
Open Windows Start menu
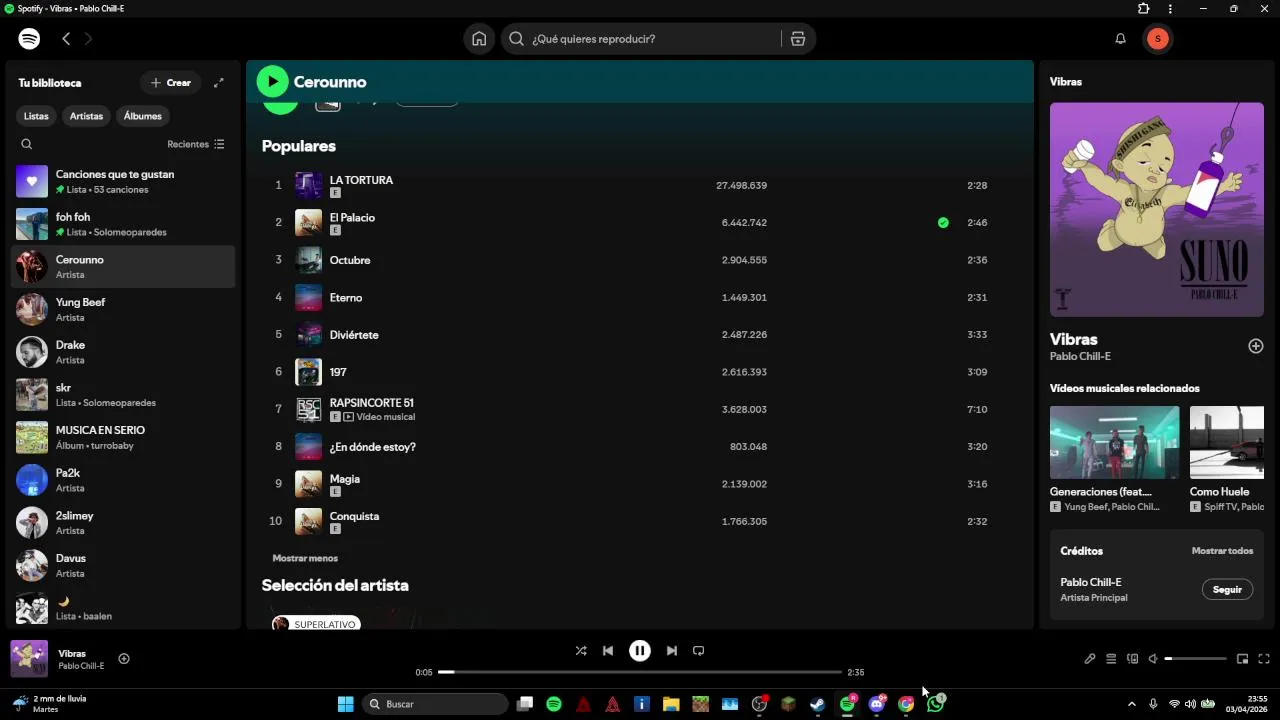click(345, 704)
